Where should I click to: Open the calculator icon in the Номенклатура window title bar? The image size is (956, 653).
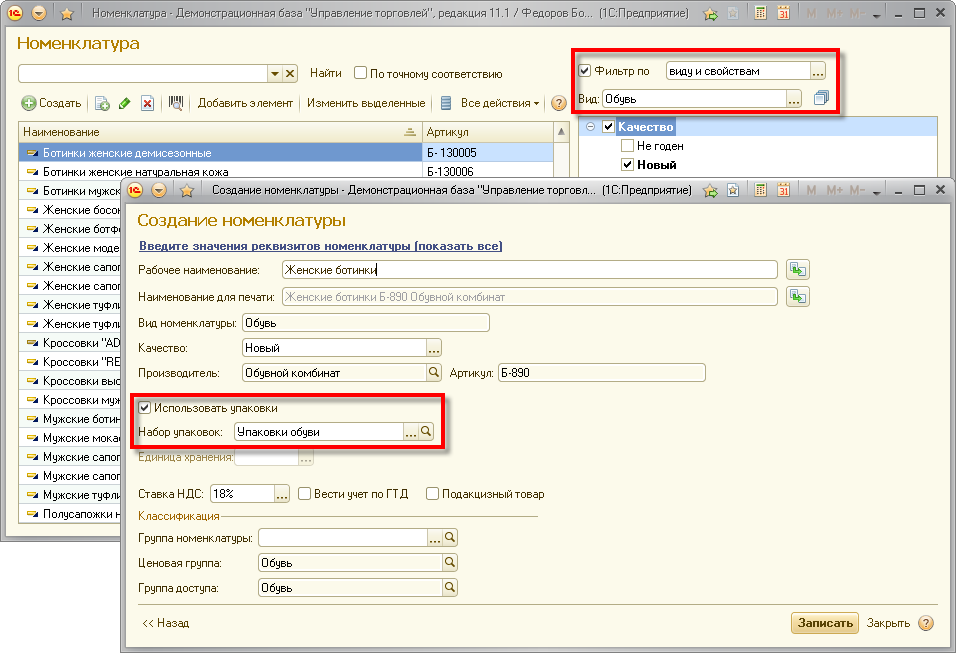pyautogui.click(x=760, y=13)
